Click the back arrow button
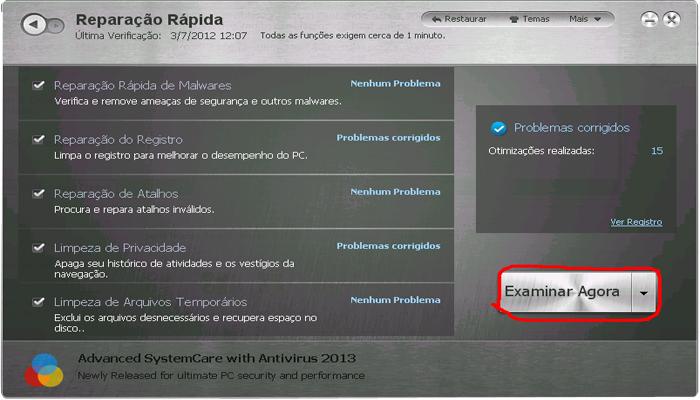The height and width of the screenshot is (400, 700). 34,26
